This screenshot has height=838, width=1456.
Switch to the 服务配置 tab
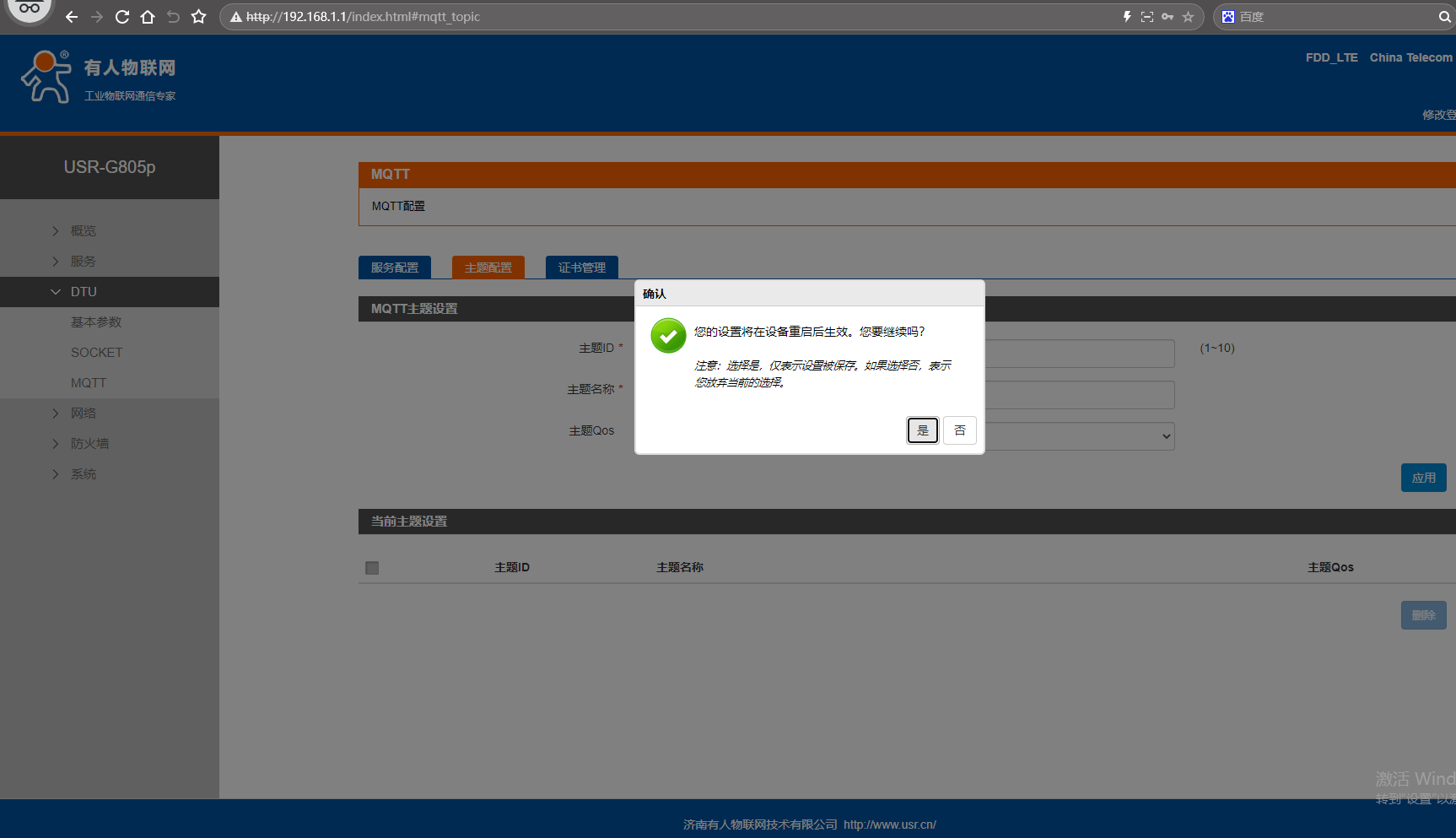point(395,268)
